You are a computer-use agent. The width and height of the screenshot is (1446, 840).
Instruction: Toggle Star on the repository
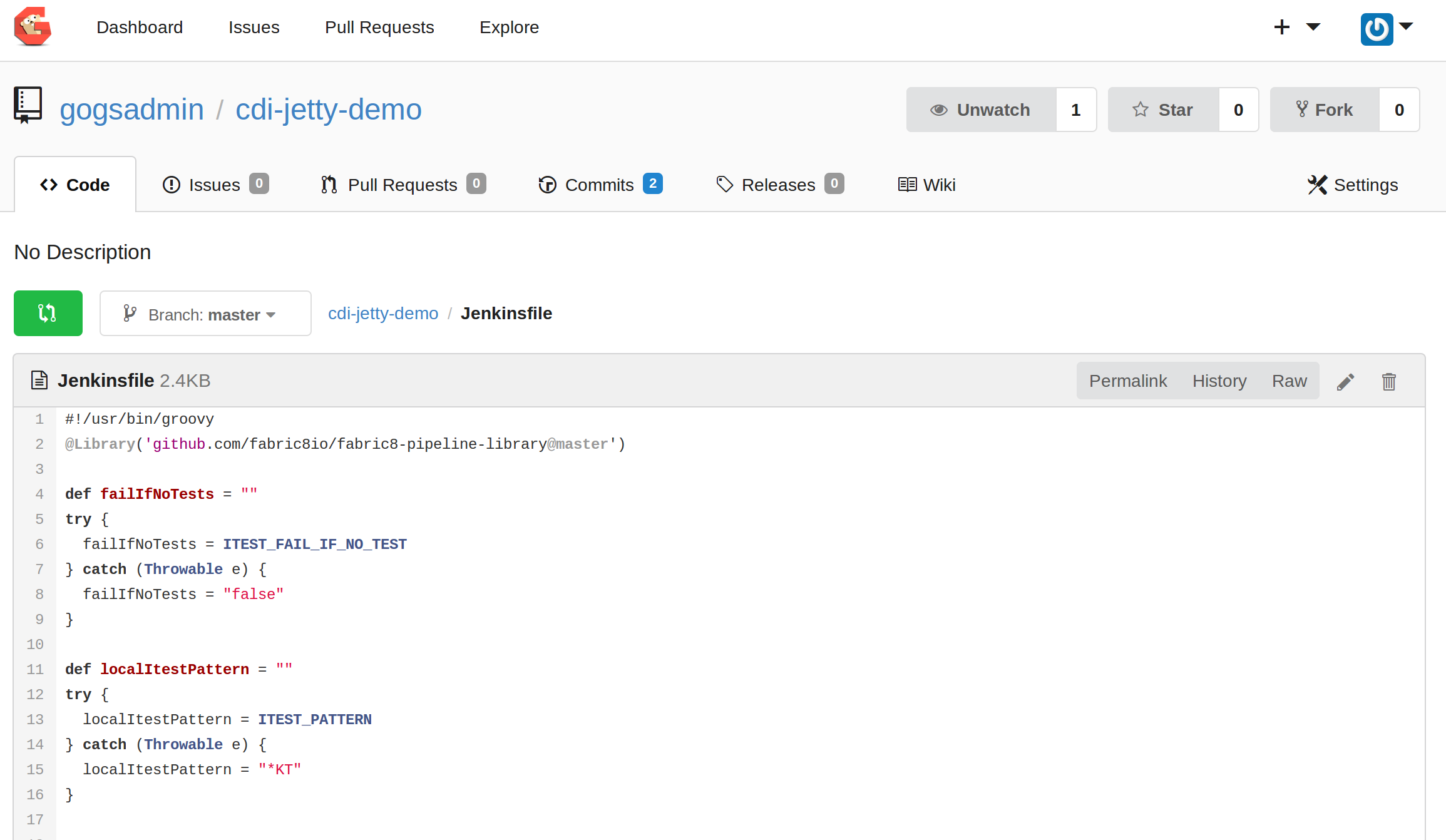(x=1163, y=110)
